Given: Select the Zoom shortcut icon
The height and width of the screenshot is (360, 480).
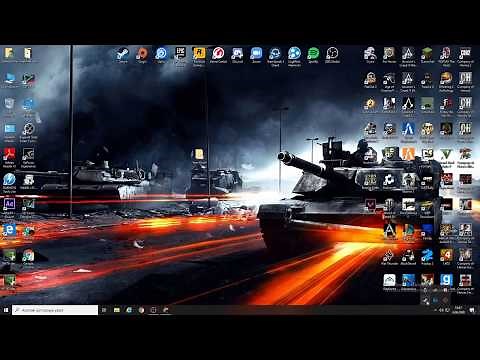Looking at the screenshot, I should pyautogui.click(x=256, y=53).
